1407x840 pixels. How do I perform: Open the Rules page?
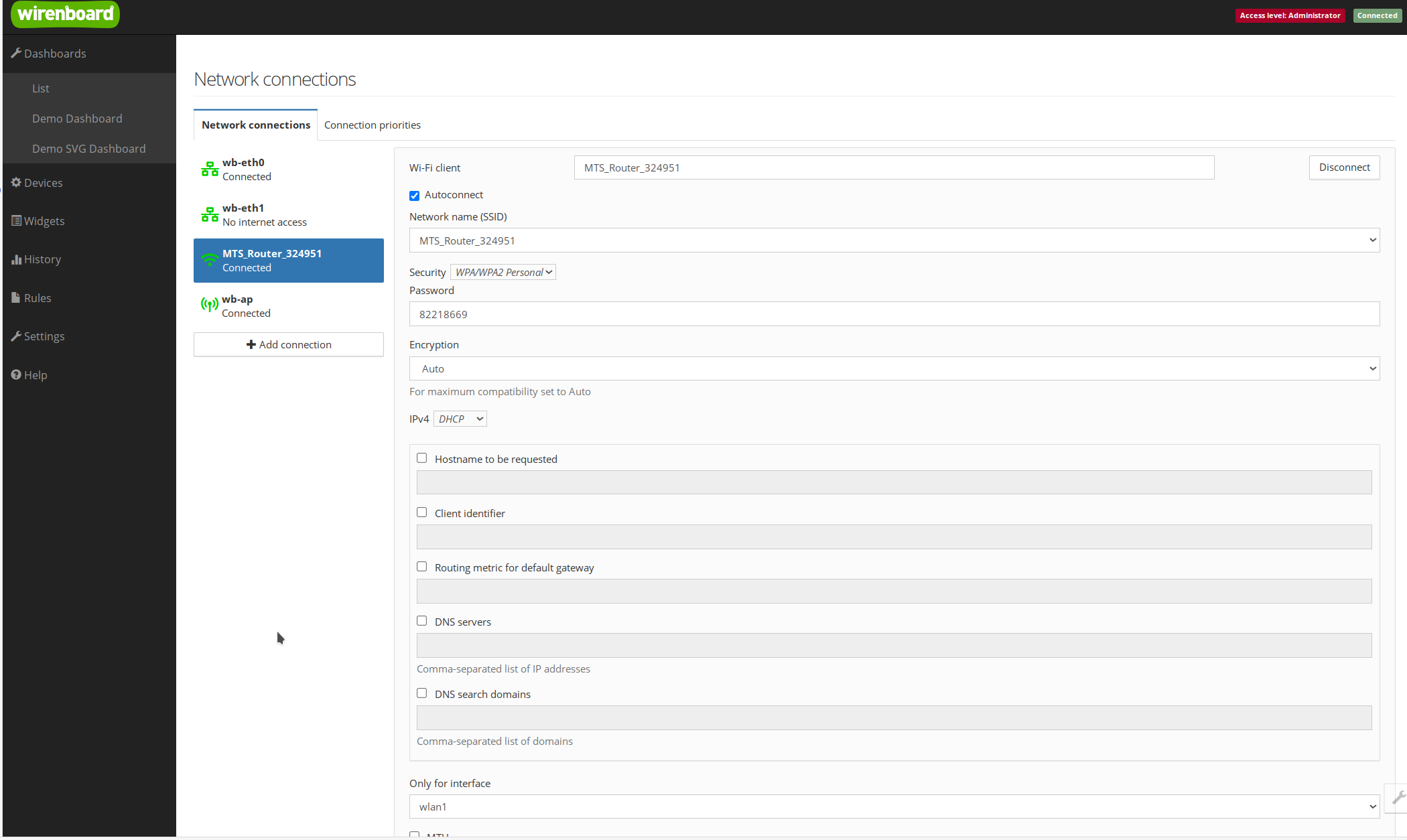[x=89, y=298]
